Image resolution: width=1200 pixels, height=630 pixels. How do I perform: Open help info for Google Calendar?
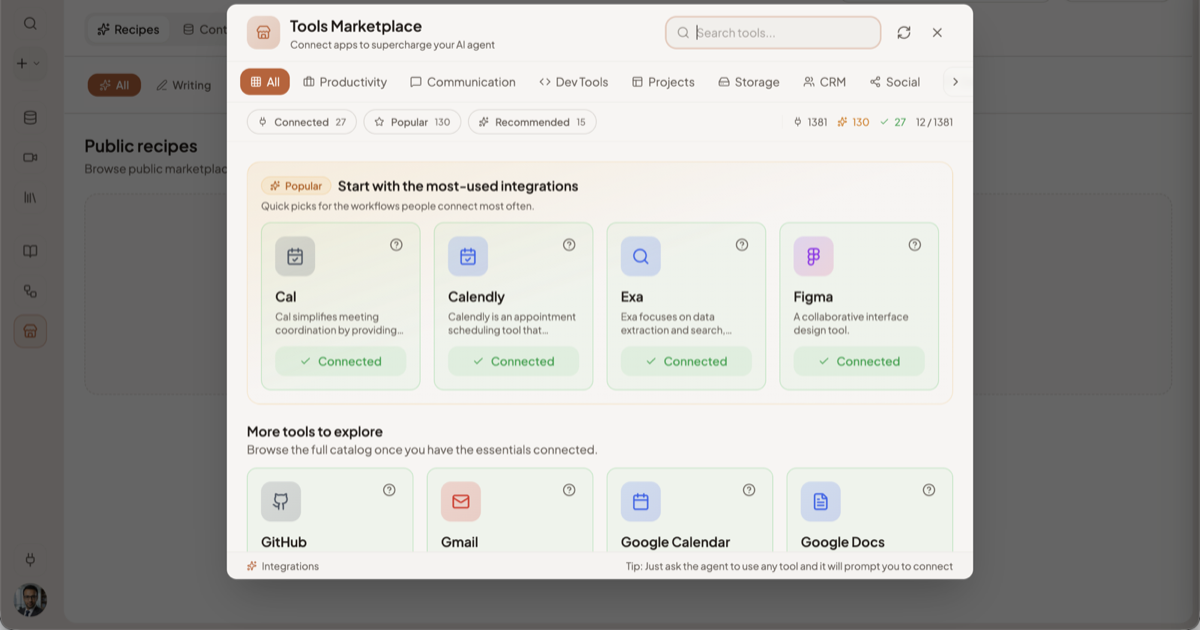click(x=749, y=490)
